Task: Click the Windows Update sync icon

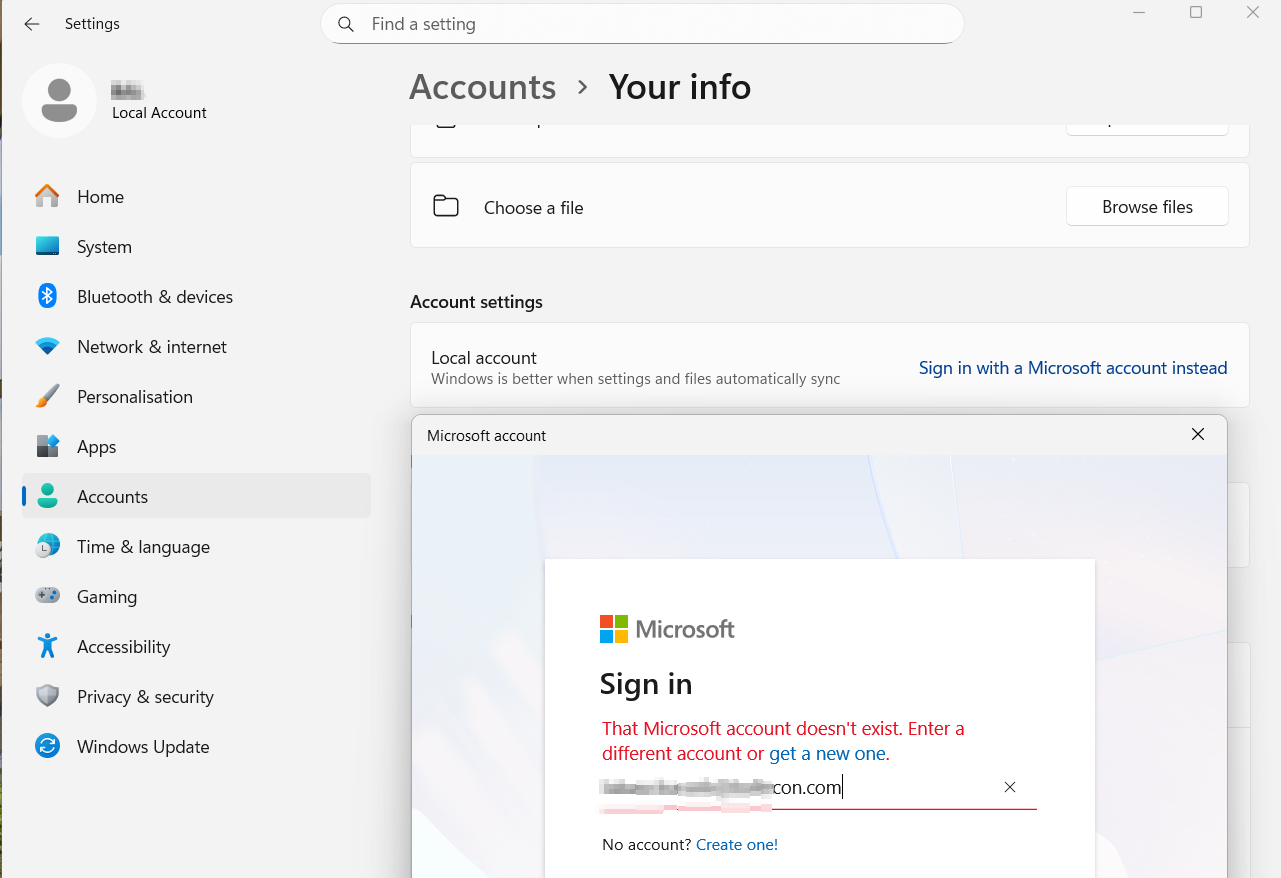Action: (47, 747)
